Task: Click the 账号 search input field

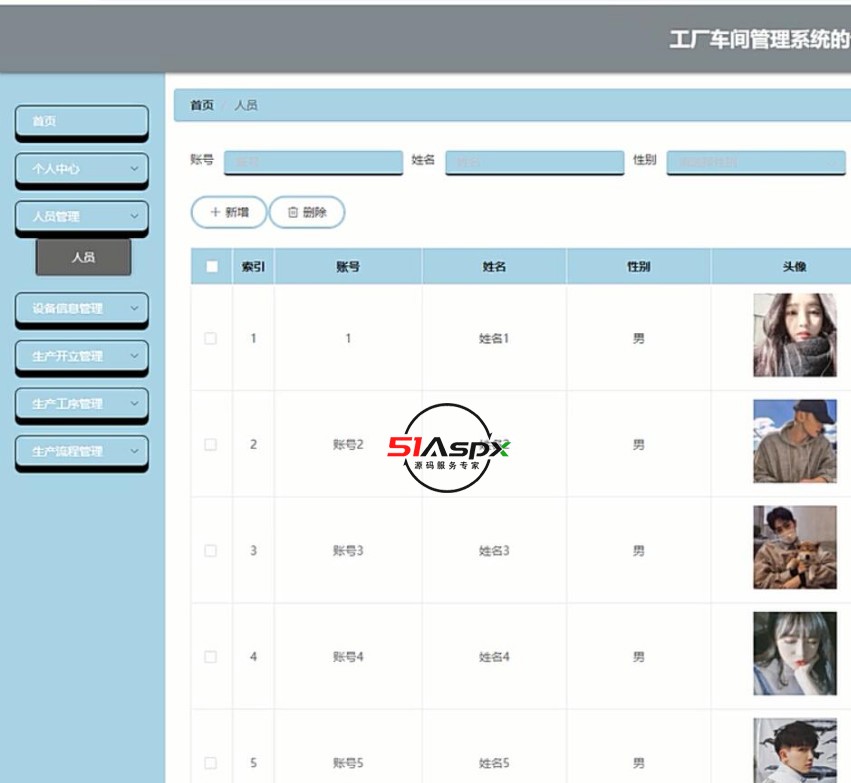Action: point(313,162)
